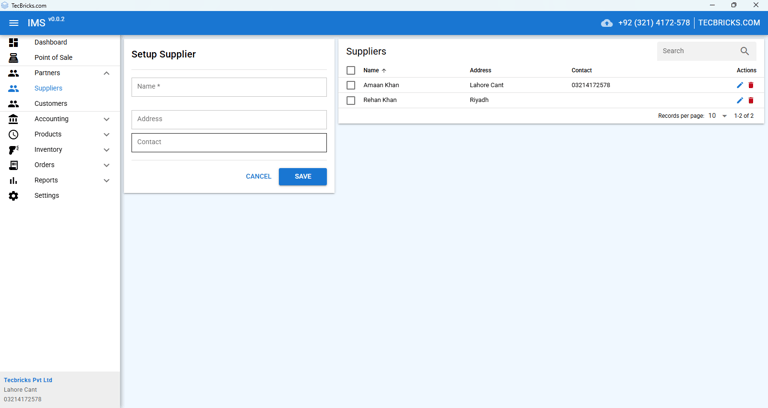Click the Contact input field
Image resolution: width=768 pixels, height=408 pixels.
point(229,143)
